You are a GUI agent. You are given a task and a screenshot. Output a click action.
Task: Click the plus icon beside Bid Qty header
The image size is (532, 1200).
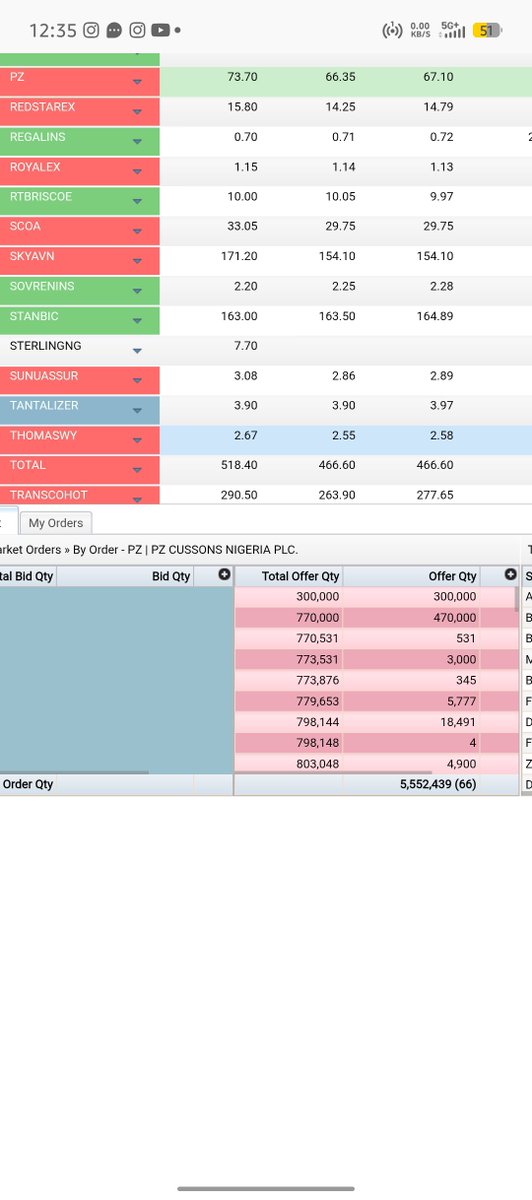coord(224,575)
